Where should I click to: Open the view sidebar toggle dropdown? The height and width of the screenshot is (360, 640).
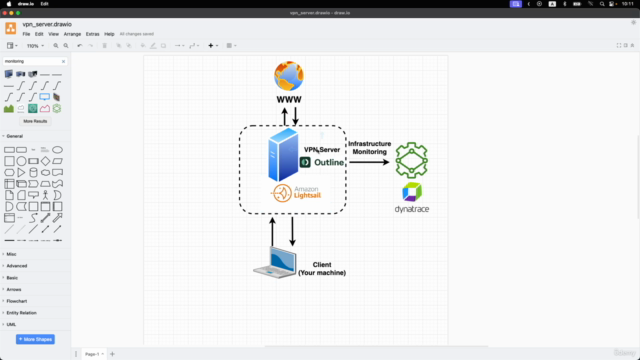12,46
